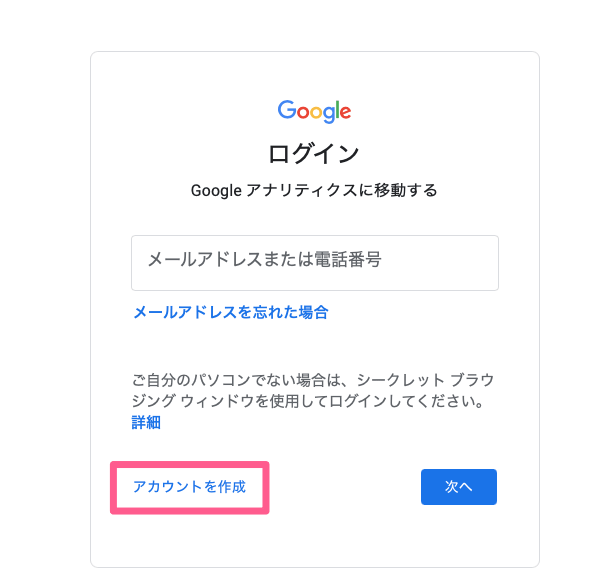Viewport: 616px width, 581px height.
Task: Follow the forgot email address link
Action: 230,312
